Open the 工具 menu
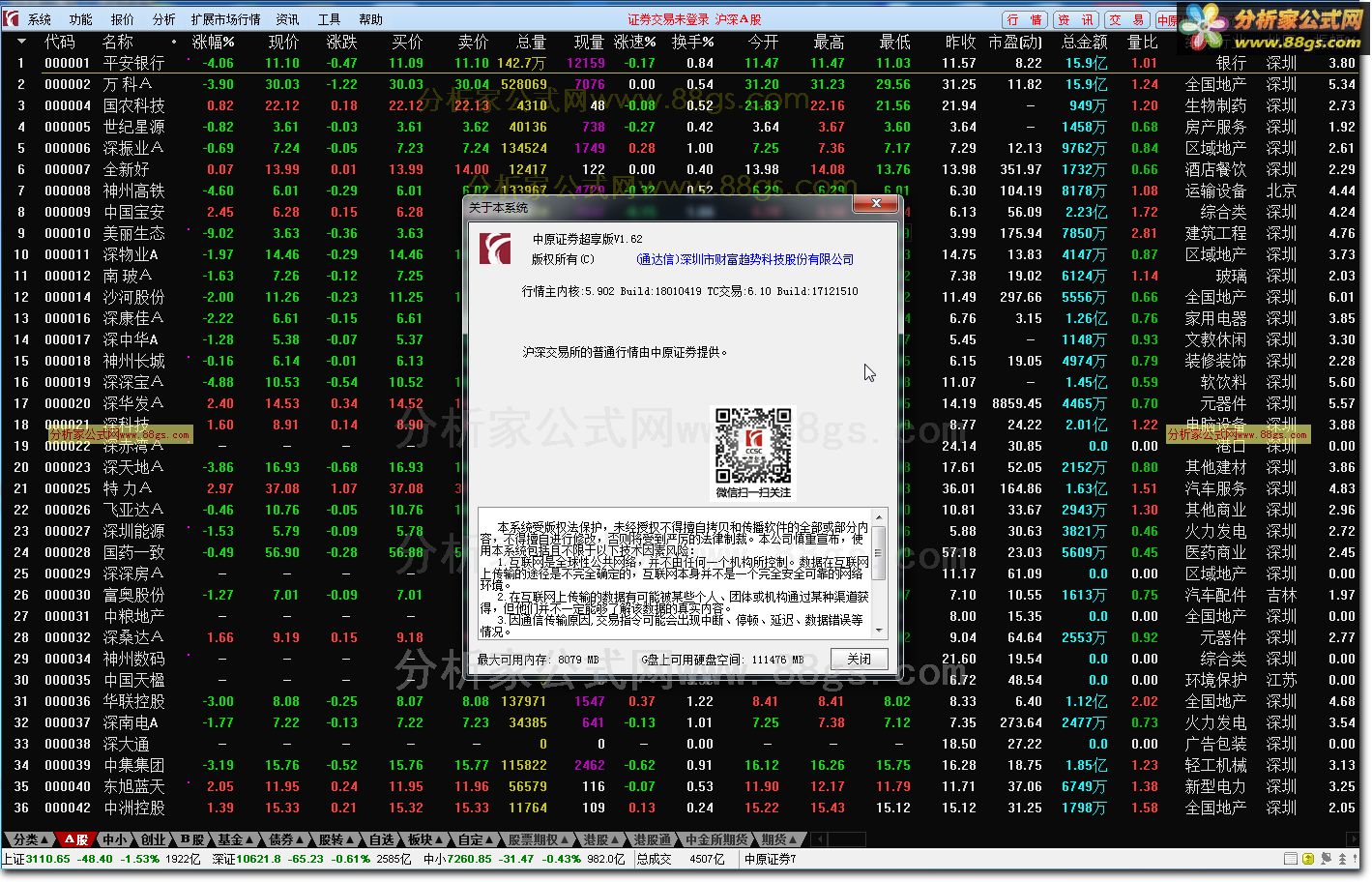This screenshot has height=882, width=1372. [329, 19]
